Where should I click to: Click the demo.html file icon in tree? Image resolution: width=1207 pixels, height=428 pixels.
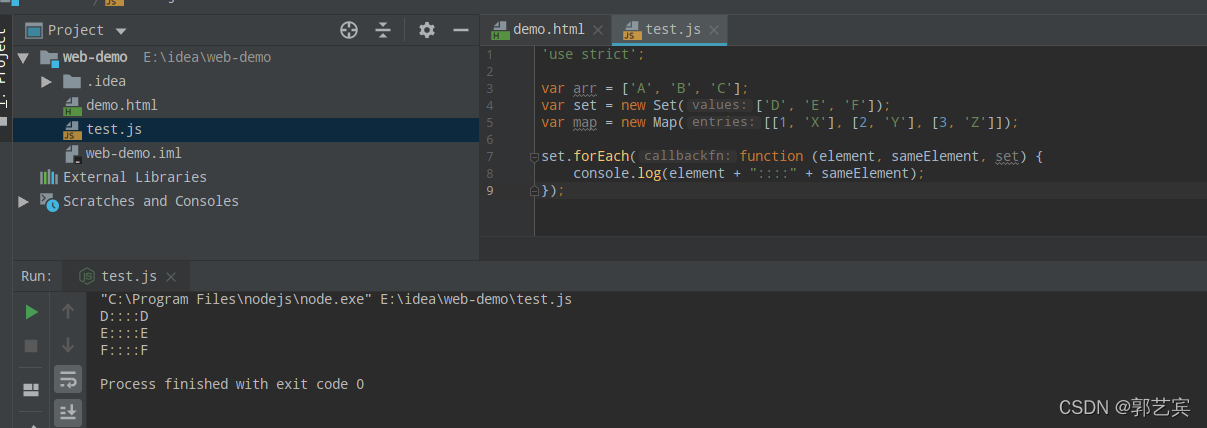click(x=72, y=105)
